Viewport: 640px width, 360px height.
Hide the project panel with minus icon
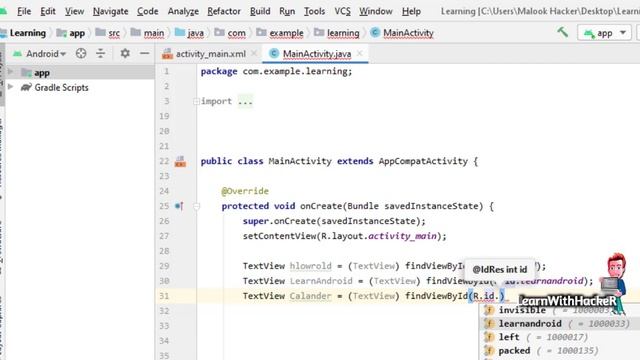(x=144, y=53)
